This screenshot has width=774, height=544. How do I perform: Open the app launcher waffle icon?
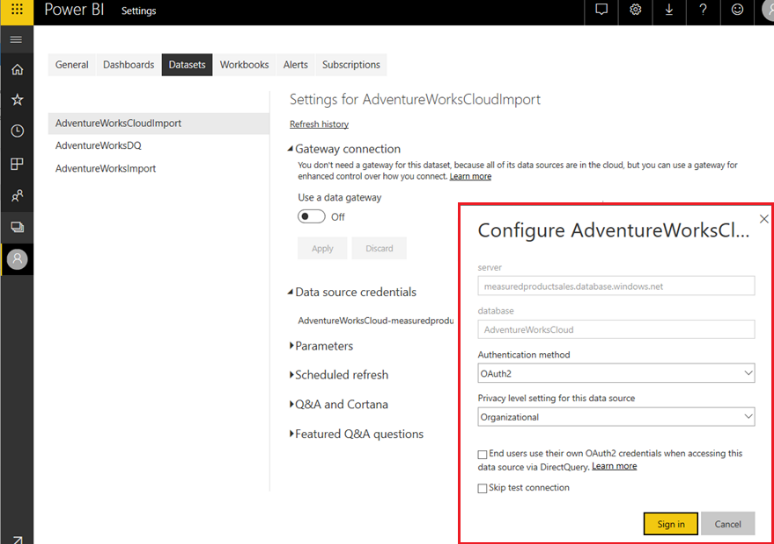pos(17,10)
